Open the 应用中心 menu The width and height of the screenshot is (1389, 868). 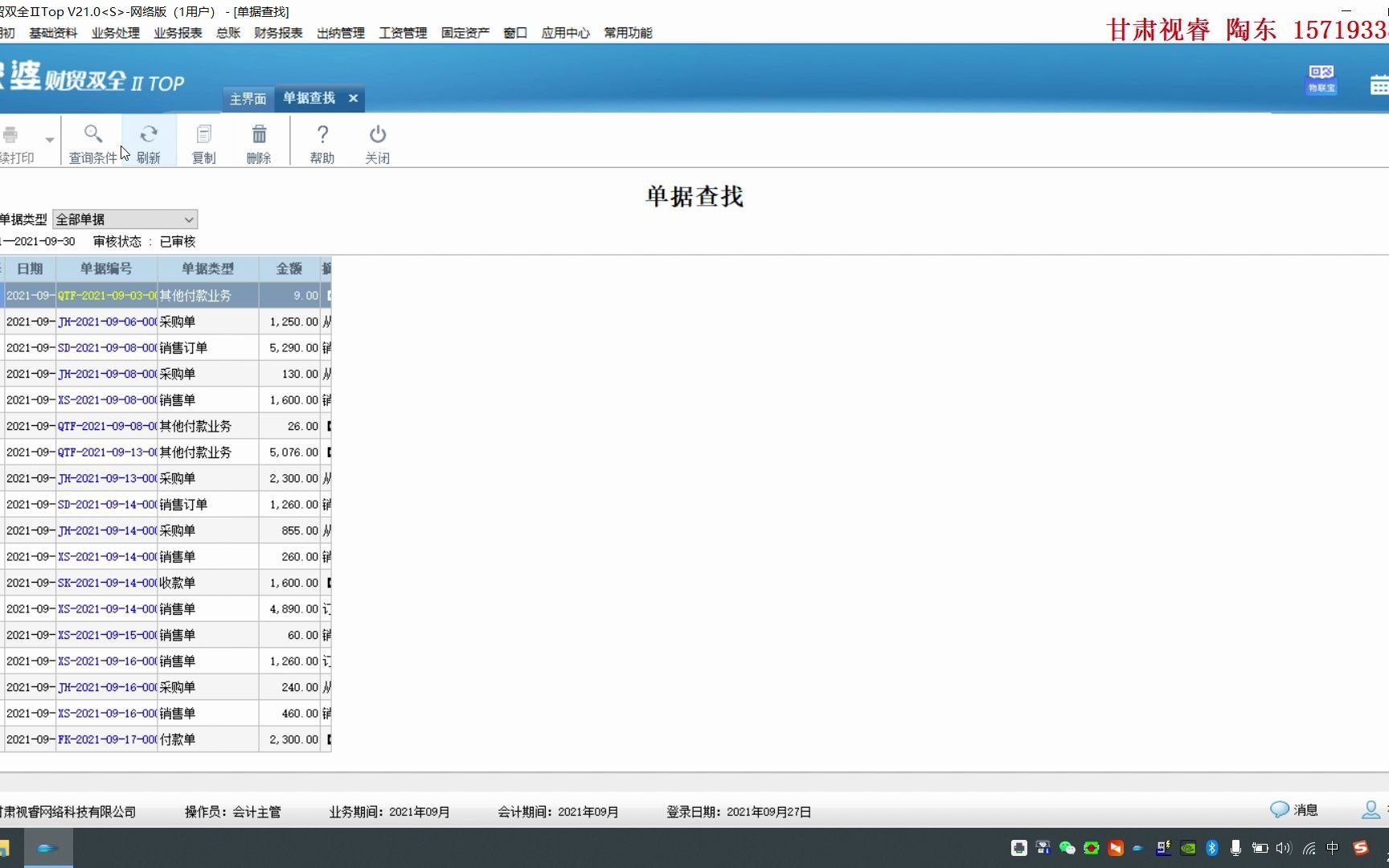pos(565,33)
